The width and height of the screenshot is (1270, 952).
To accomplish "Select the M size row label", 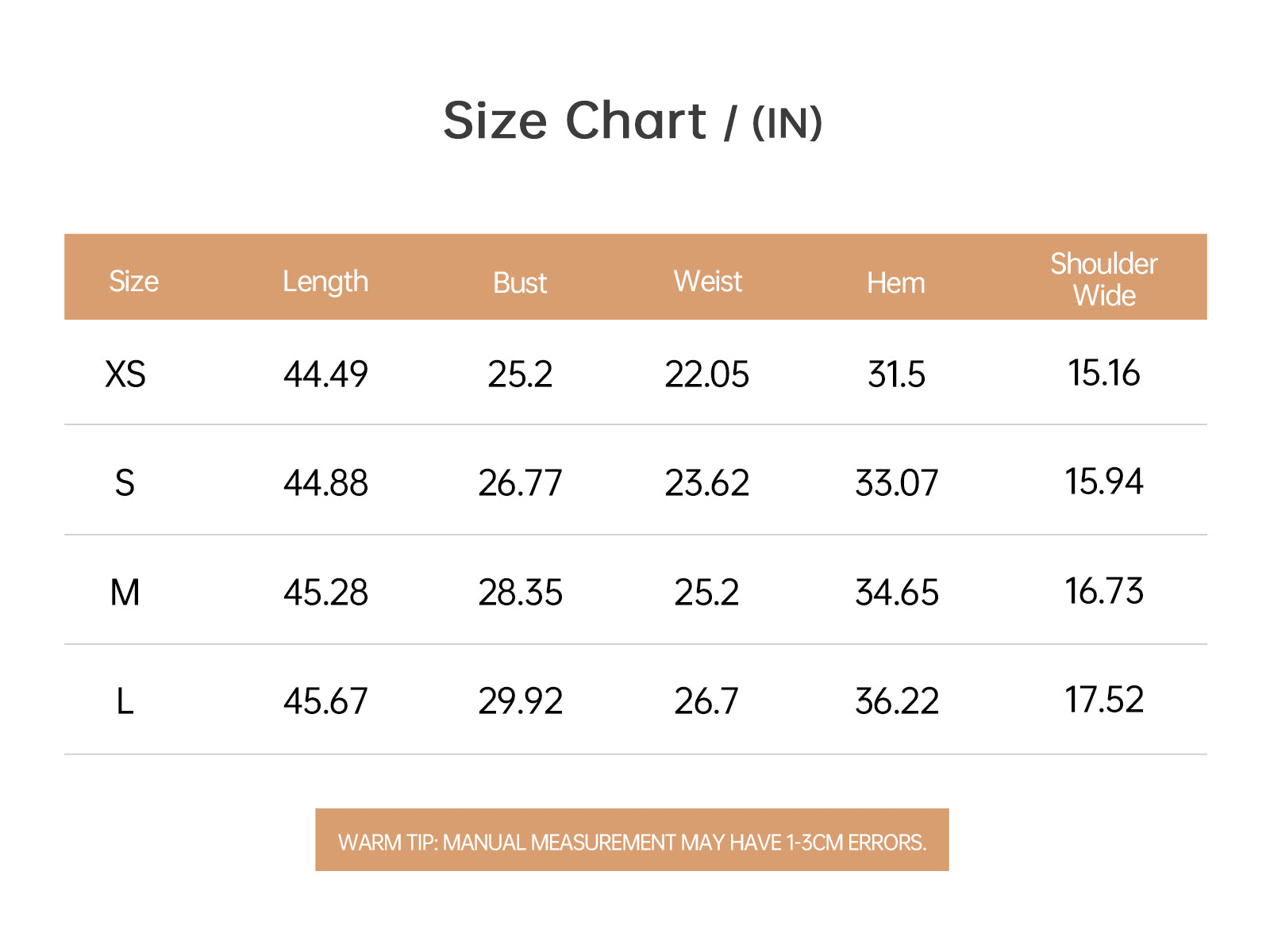I will tap(125, 593).
